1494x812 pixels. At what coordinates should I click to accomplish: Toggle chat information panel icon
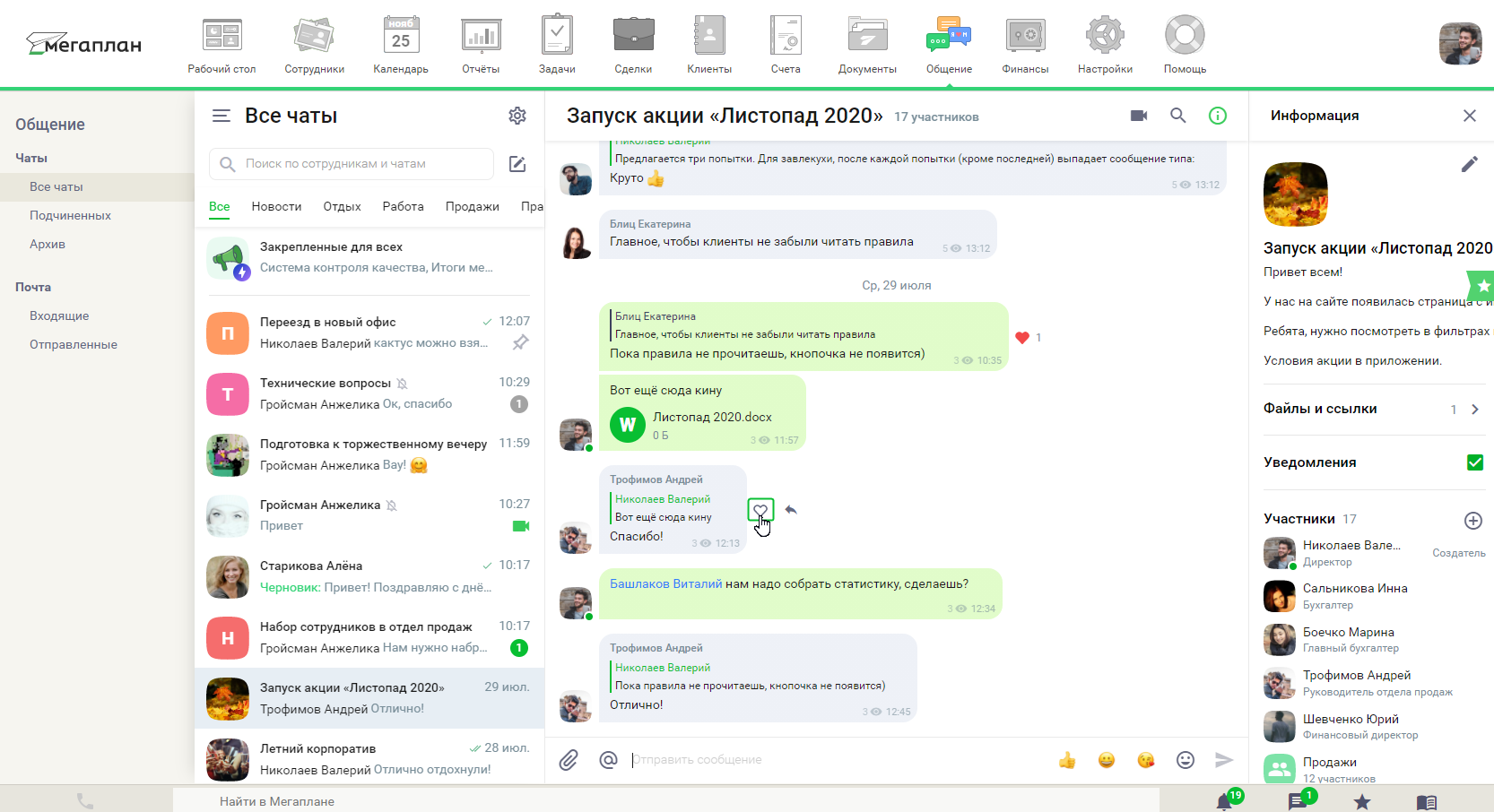click(x=1218, y=116)
